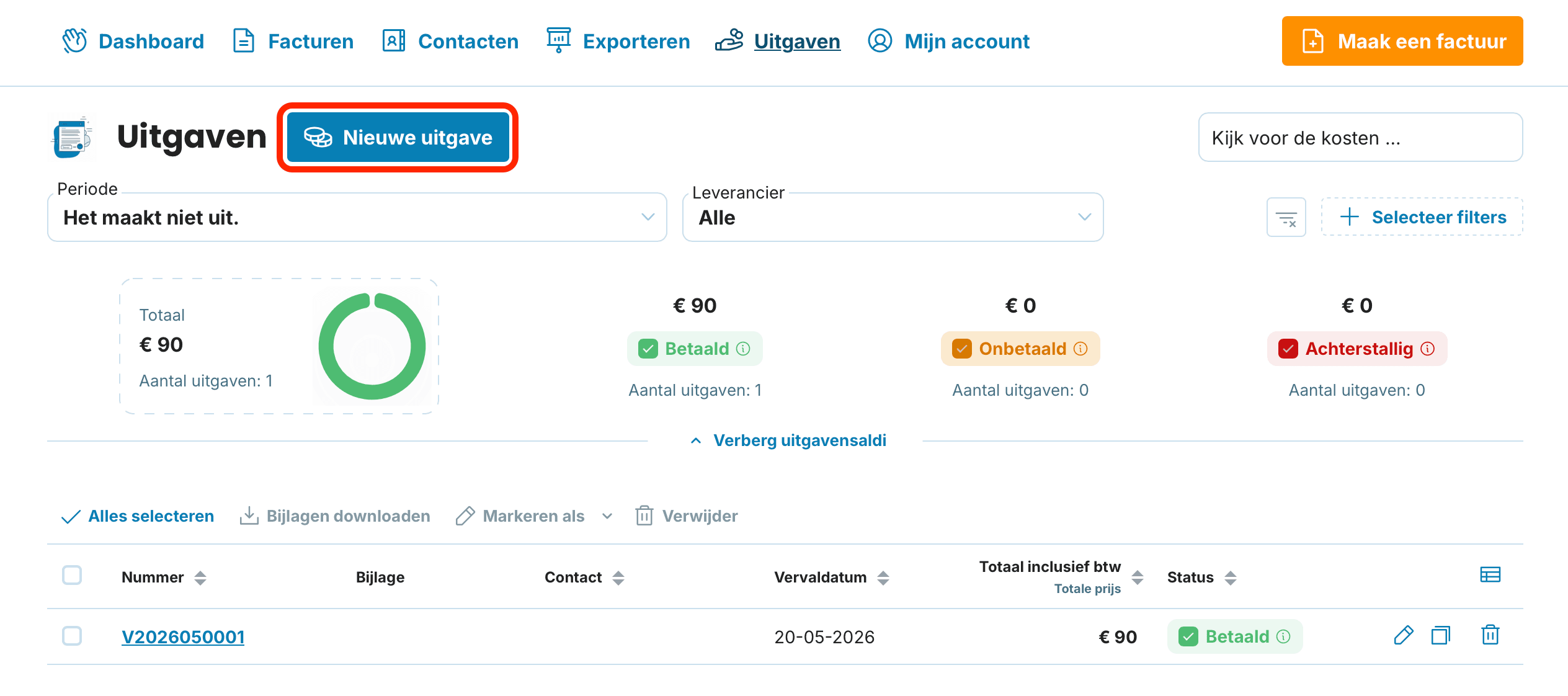This screenshot has height=696, width=1568.
Task: Sort by Contact column arrows
Action: click(618, 578)
